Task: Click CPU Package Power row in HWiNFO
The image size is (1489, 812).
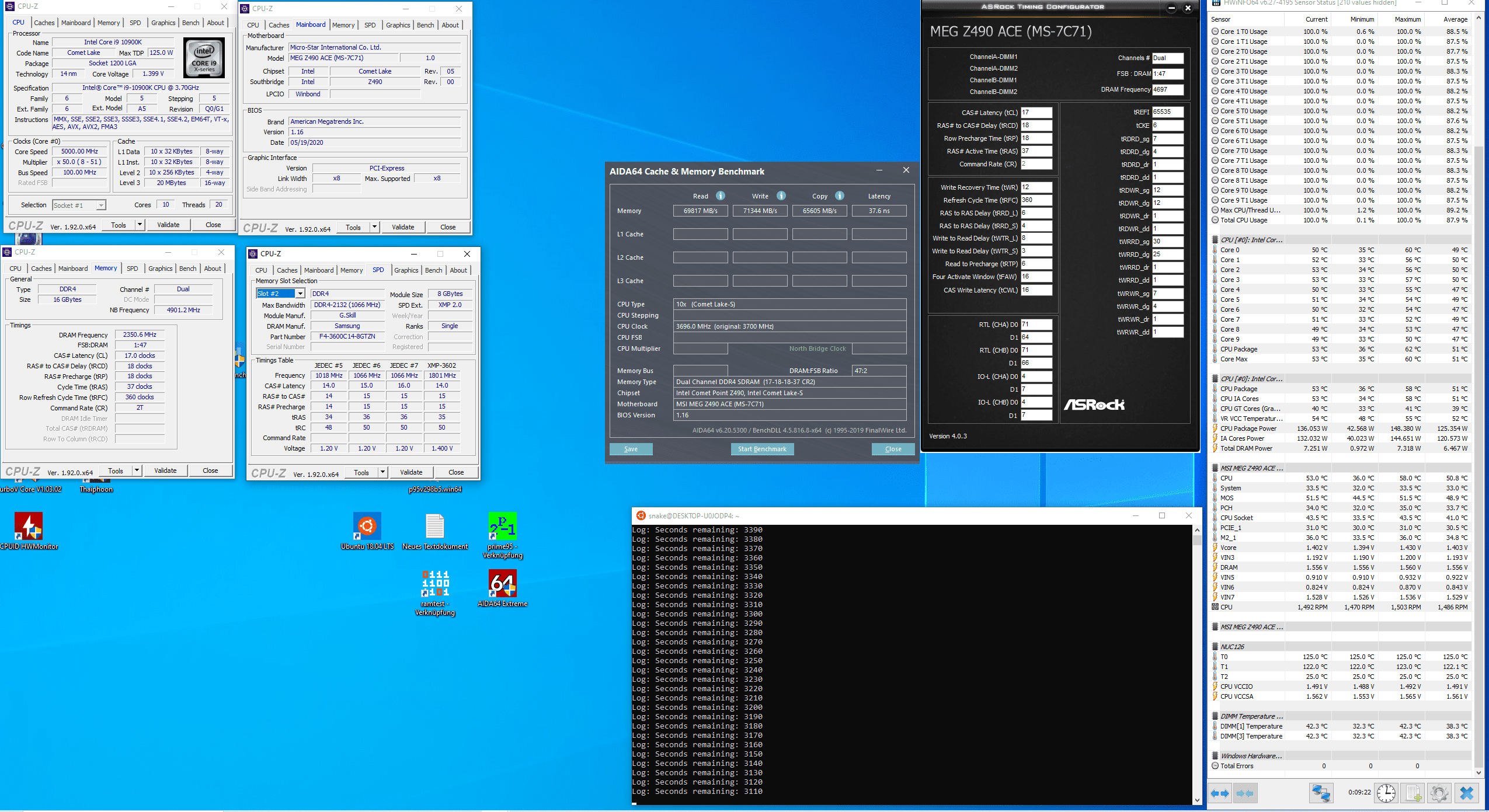Action: click(1340, 428)
